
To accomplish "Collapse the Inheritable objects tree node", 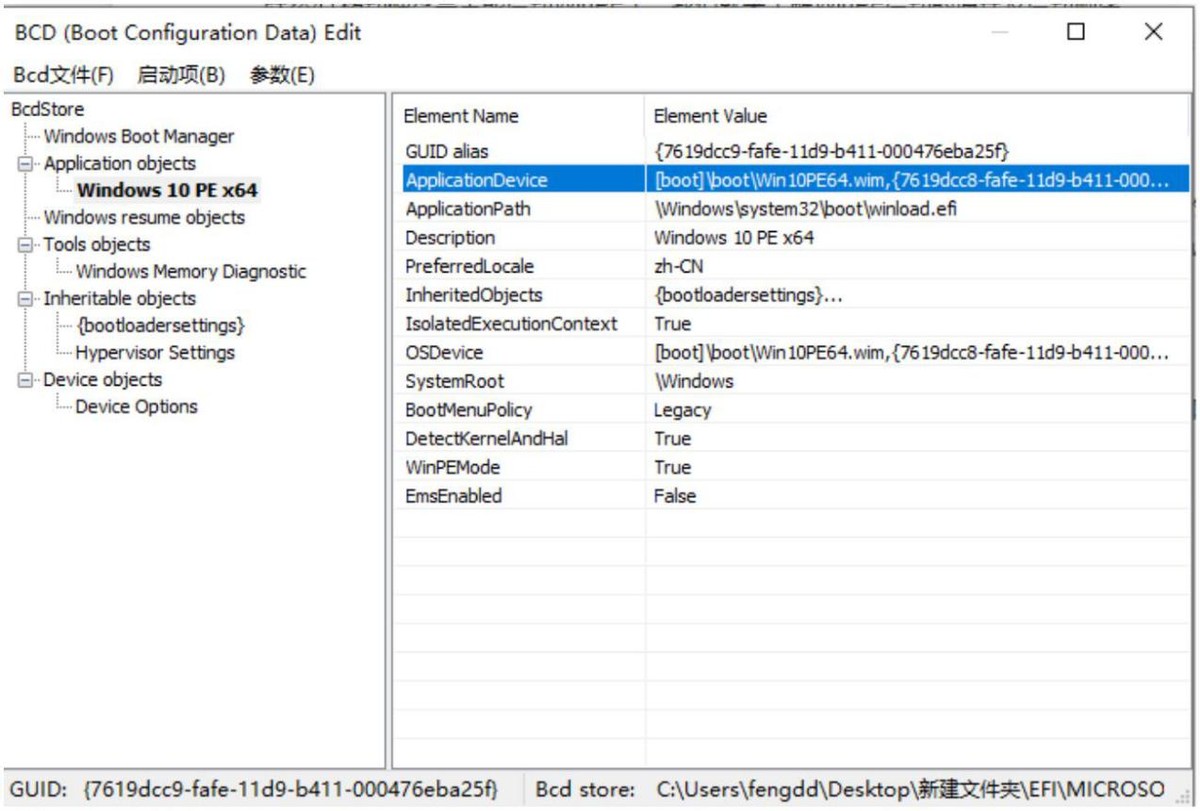I will 25,298.
